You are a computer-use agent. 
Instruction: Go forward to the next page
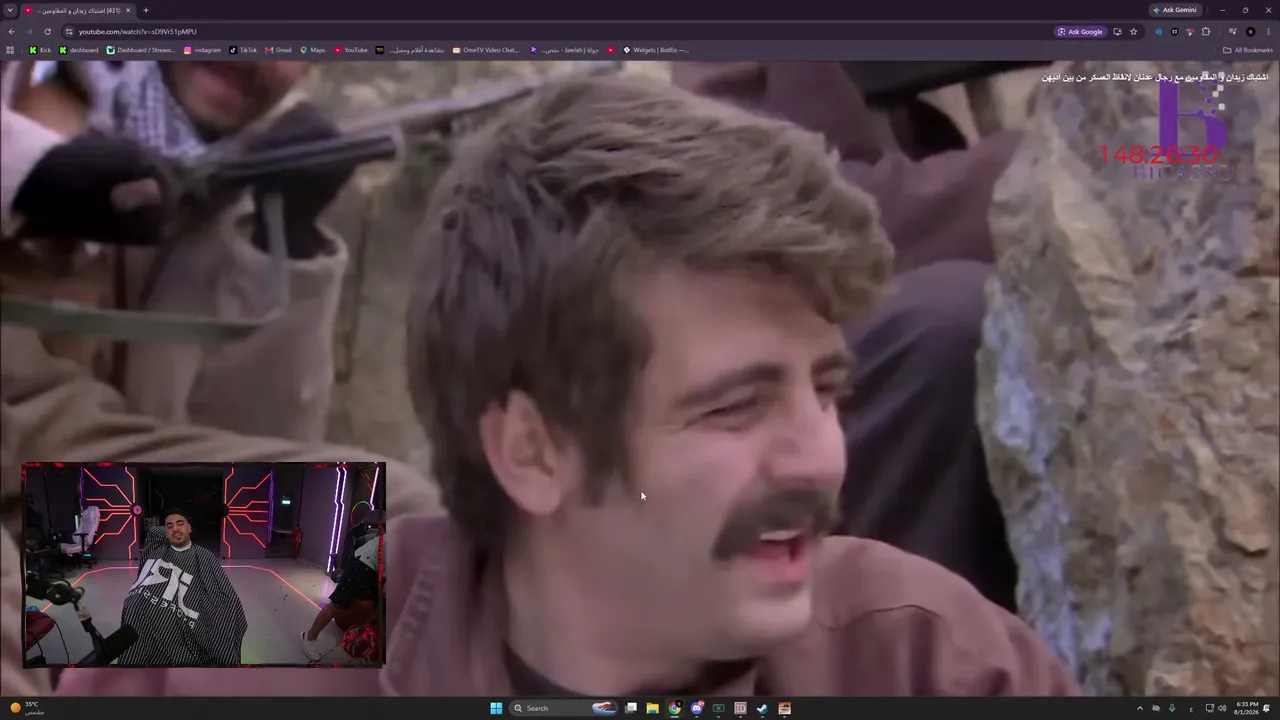tap(29, 31)
